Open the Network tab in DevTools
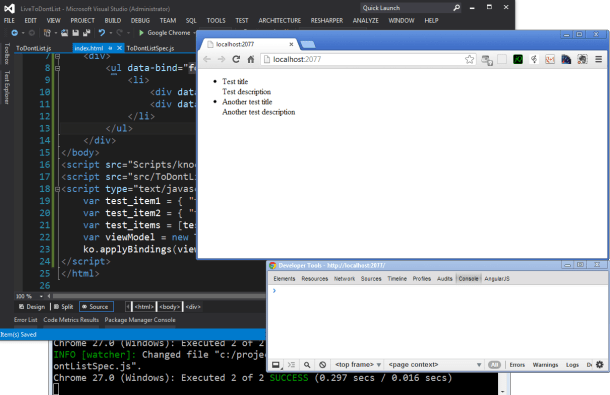This screenshot has width=610, height=395. point(344,279)
